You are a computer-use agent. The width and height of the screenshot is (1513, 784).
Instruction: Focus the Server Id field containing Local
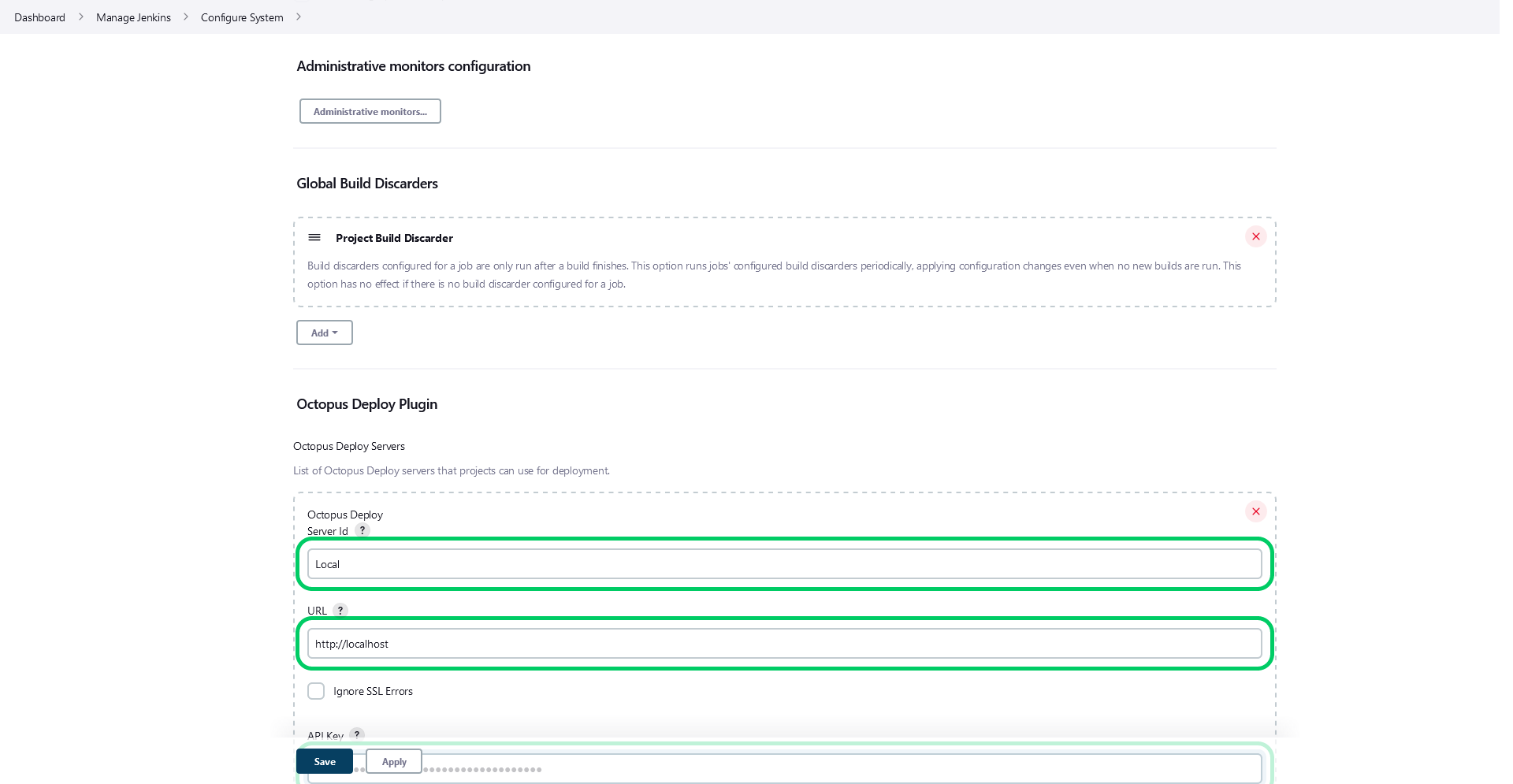click(x=785, y=564)
